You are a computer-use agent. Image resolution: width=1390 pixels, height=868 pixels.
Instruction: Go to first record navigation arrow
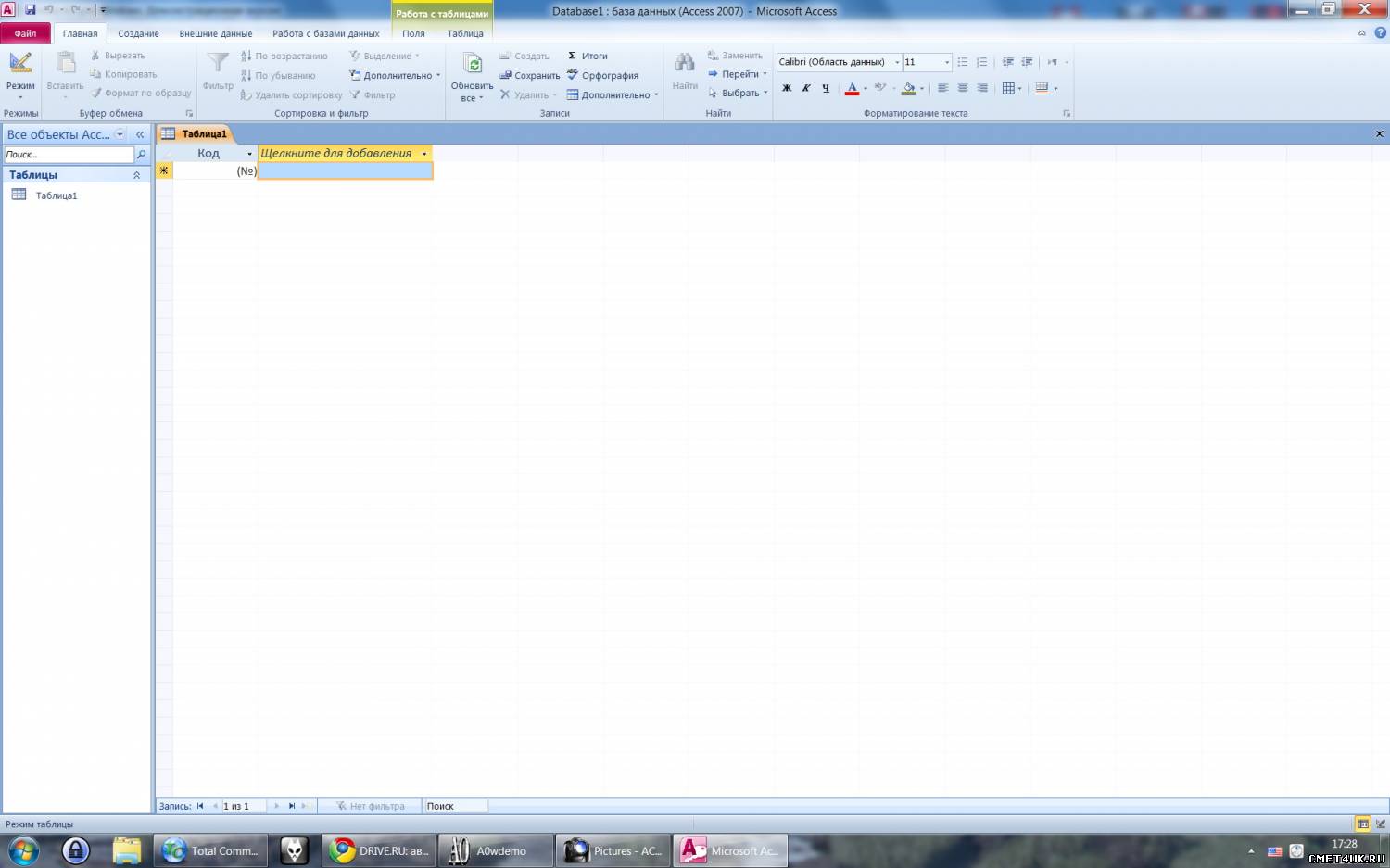pos(200,806)
